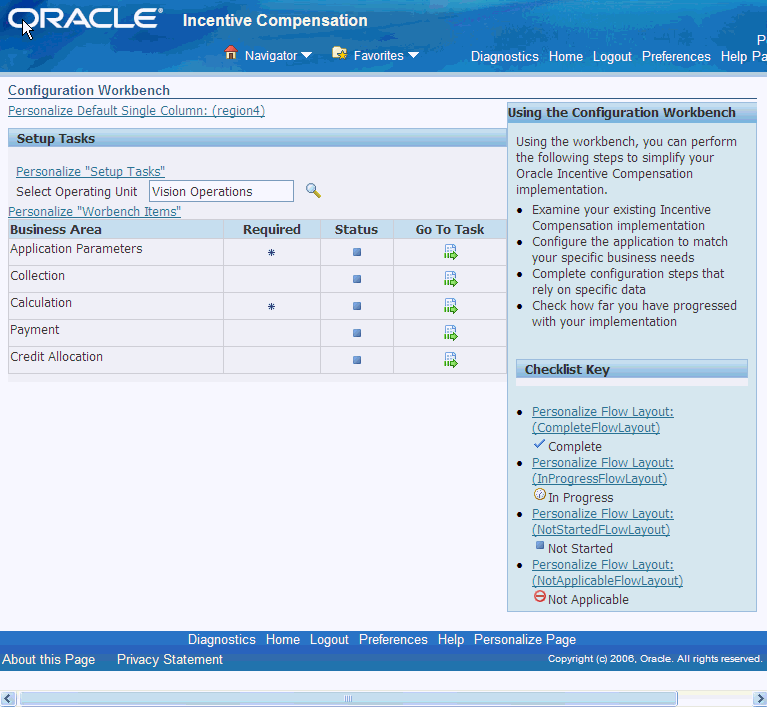Screen dimensions: 767x707
Task: Search operating units with magnifier icon
Action: click(x=313, y=191)
